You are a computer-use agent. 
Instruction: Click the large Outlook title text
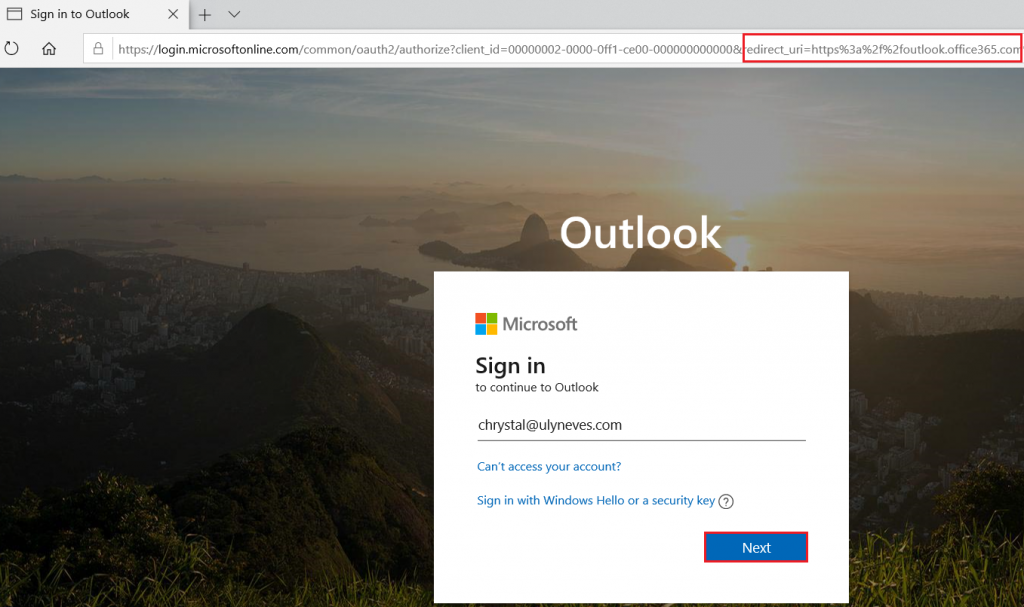coord(640,233)
